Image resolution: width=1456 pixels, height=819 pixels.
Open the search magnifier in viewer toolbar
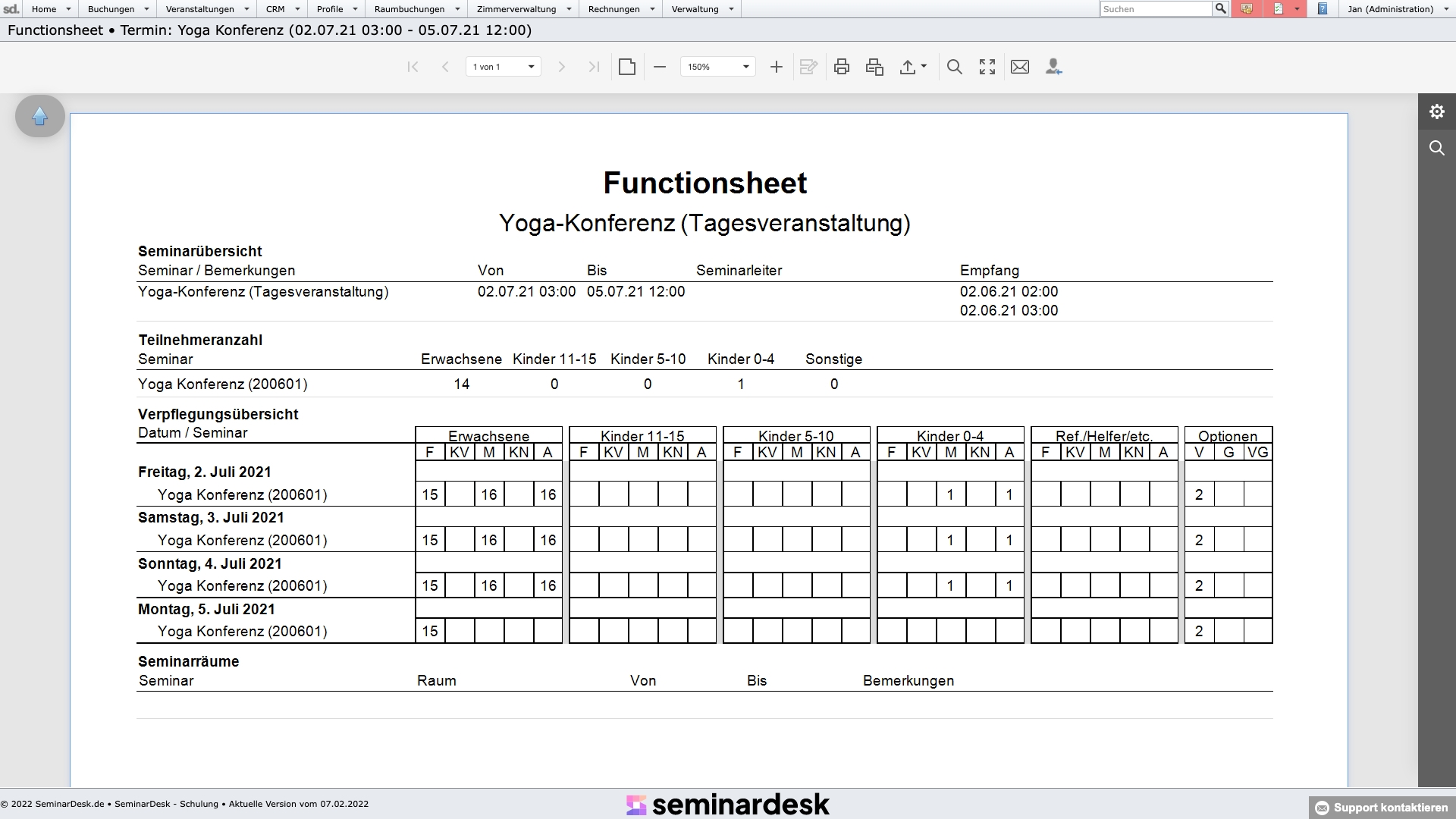pyautogui.click(x=955, y=67)
